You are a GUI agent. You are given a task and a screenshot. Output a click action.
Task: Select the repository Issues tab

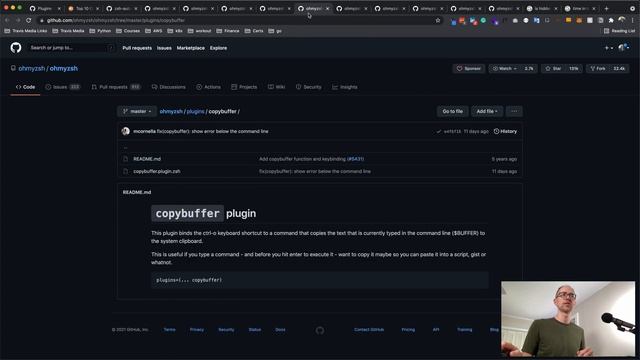click(63, 87)
